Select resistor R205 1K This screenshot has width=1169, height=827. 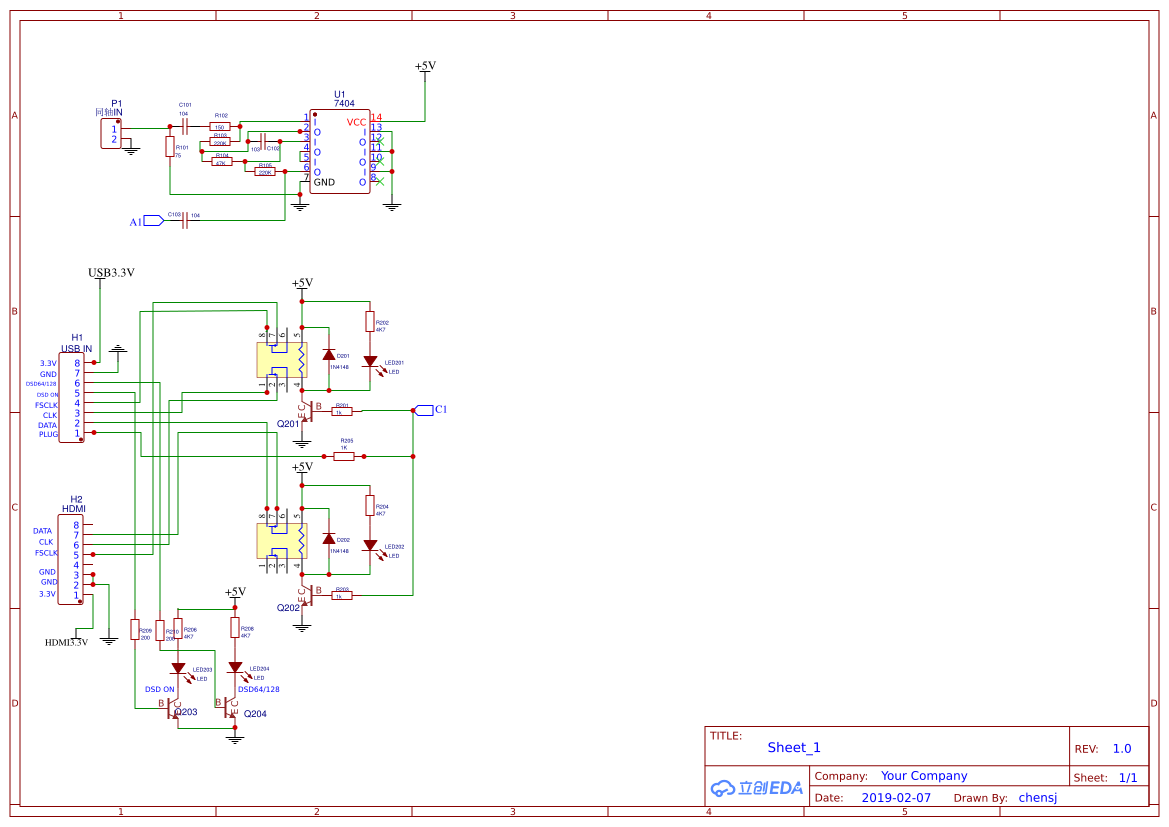coord(343,456)
